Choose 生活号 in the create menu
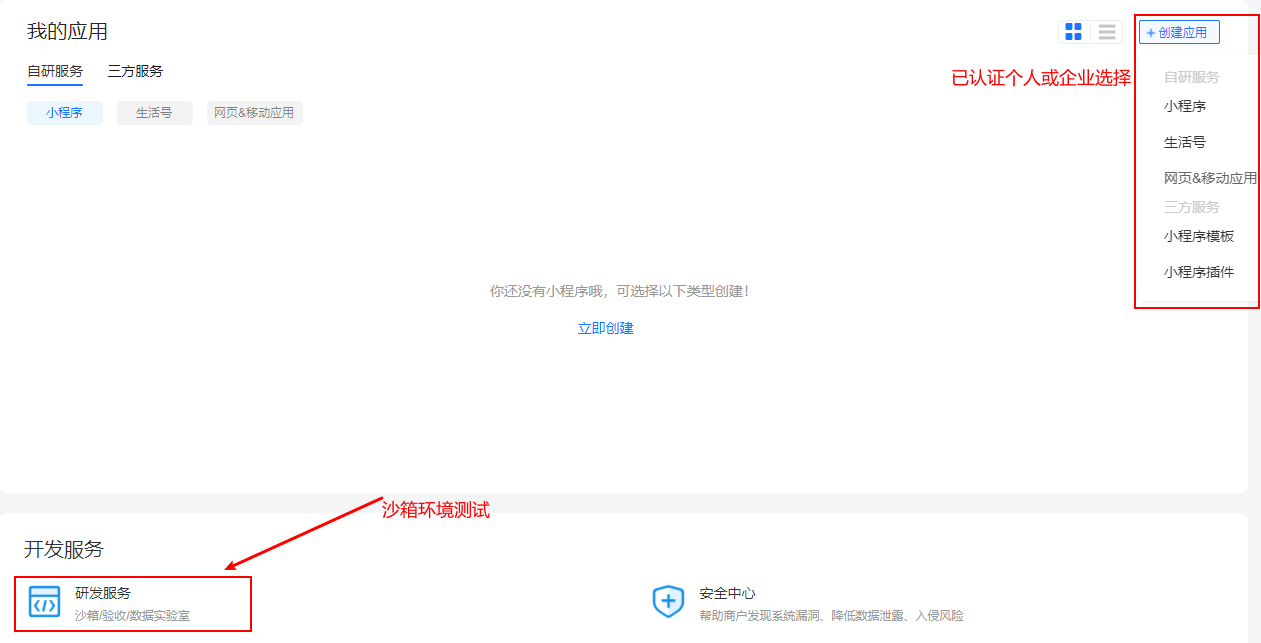This screenshot has height=643, width=1261. pos(1185,142)
